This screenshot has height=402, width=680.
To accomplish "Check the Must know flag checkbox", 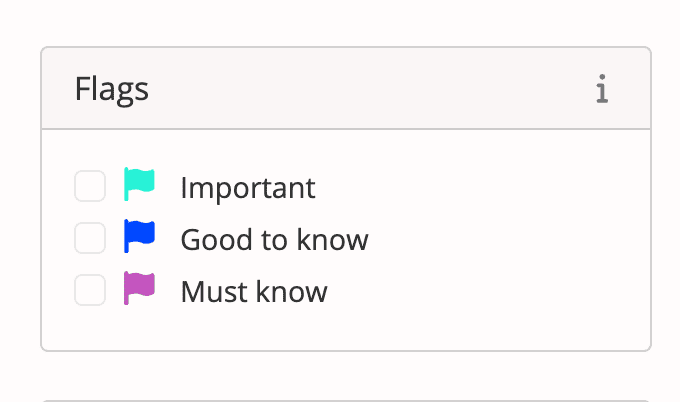I will 90,290.
